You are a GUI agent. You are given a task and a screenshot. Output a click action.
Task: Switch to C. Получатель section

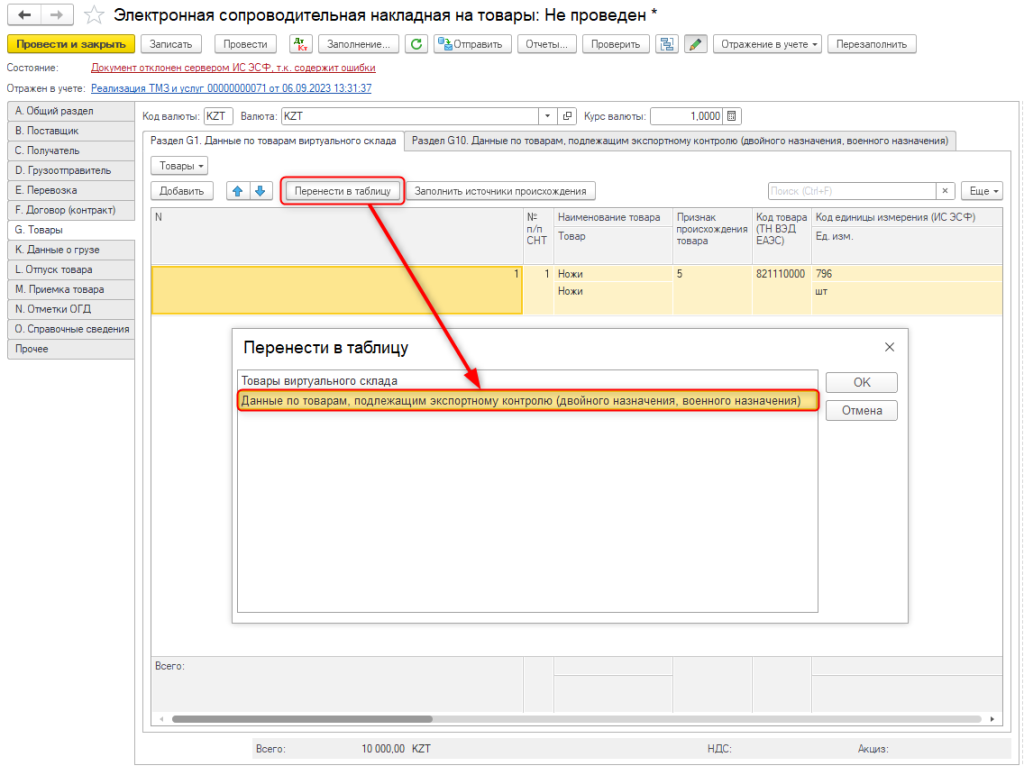(x=71, y=150)
